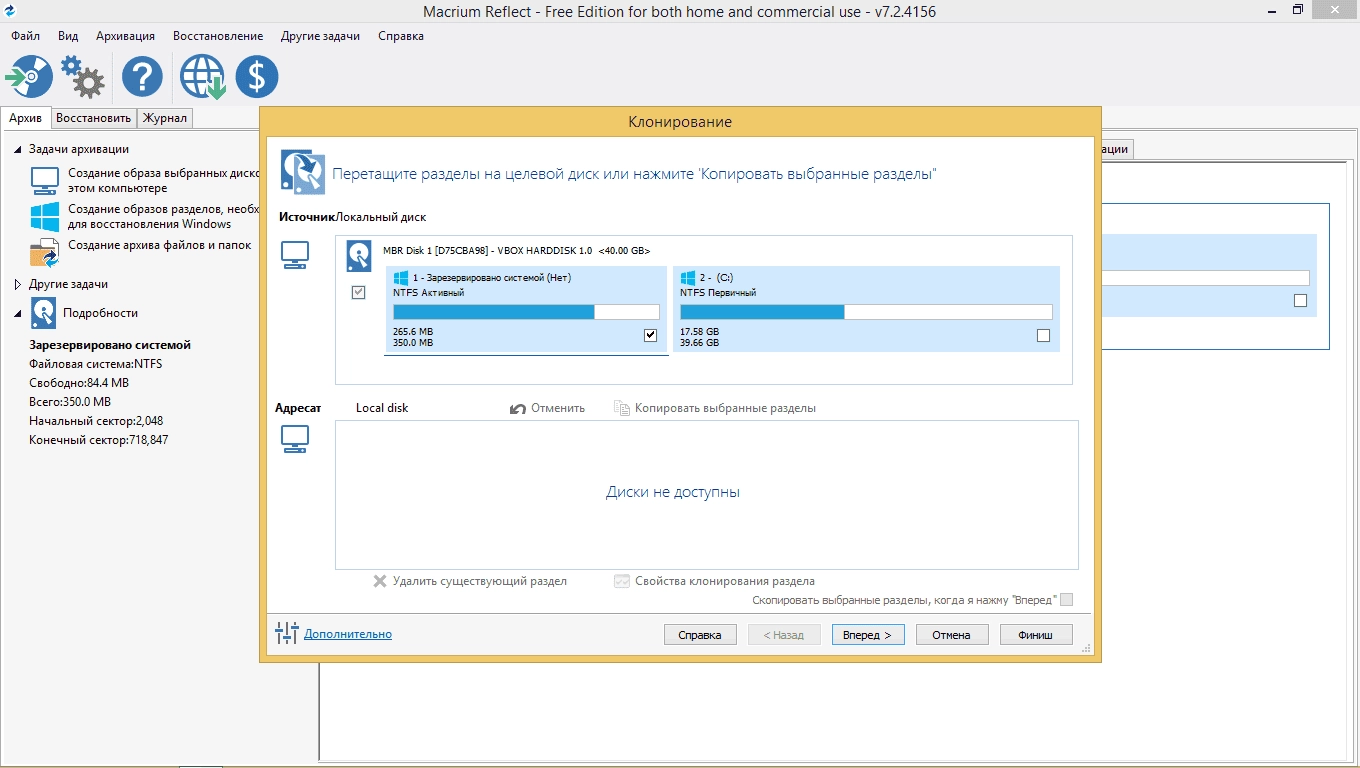This screenshot has width=1360, height=768.
Task: Select the Зарезервировано системой partition block
Action: [526, 309]
